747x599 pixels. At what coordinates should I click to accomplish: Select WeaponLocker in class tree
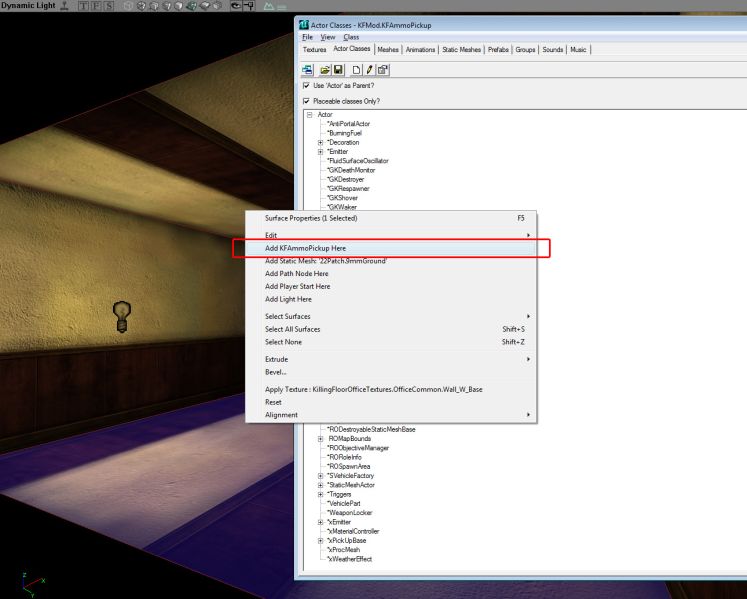(350, 513)
